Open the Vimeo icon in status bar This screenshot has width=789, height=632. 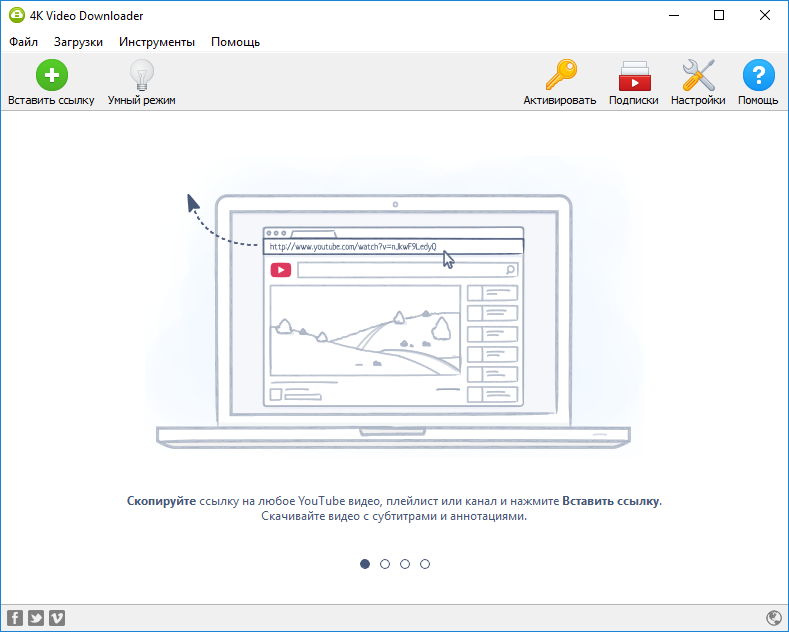(57, 618)
